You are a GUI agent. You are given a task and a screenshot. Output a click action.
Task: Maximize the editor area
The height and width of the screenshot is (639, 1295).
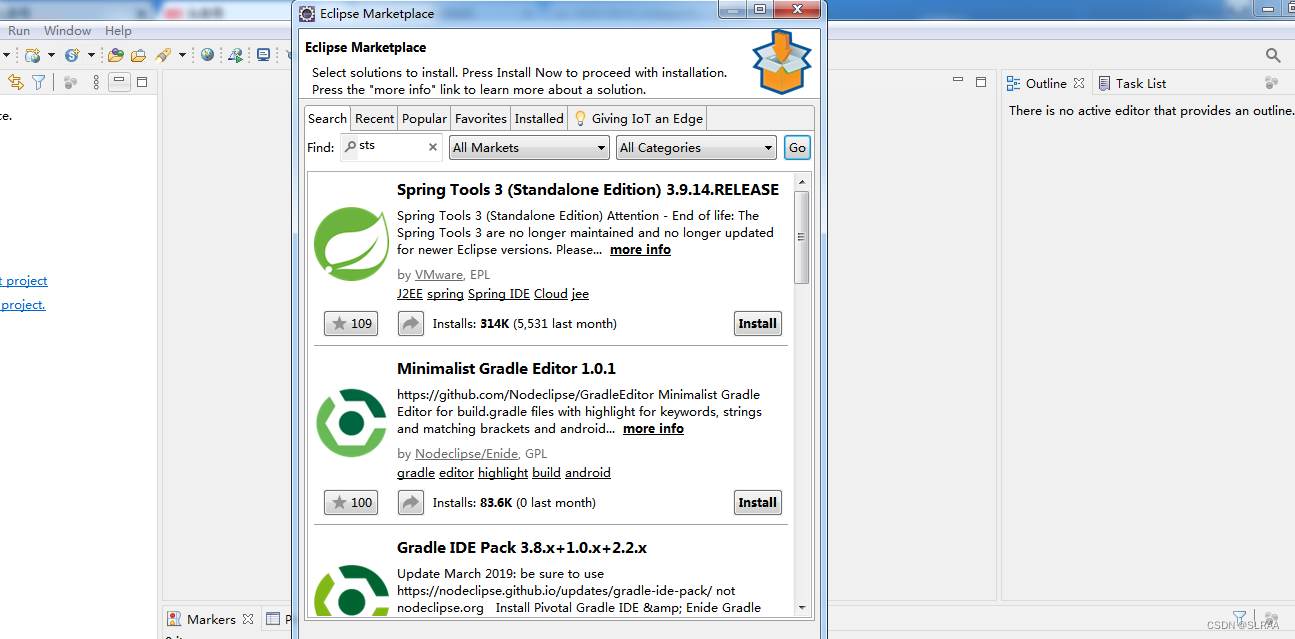(981, 82)
